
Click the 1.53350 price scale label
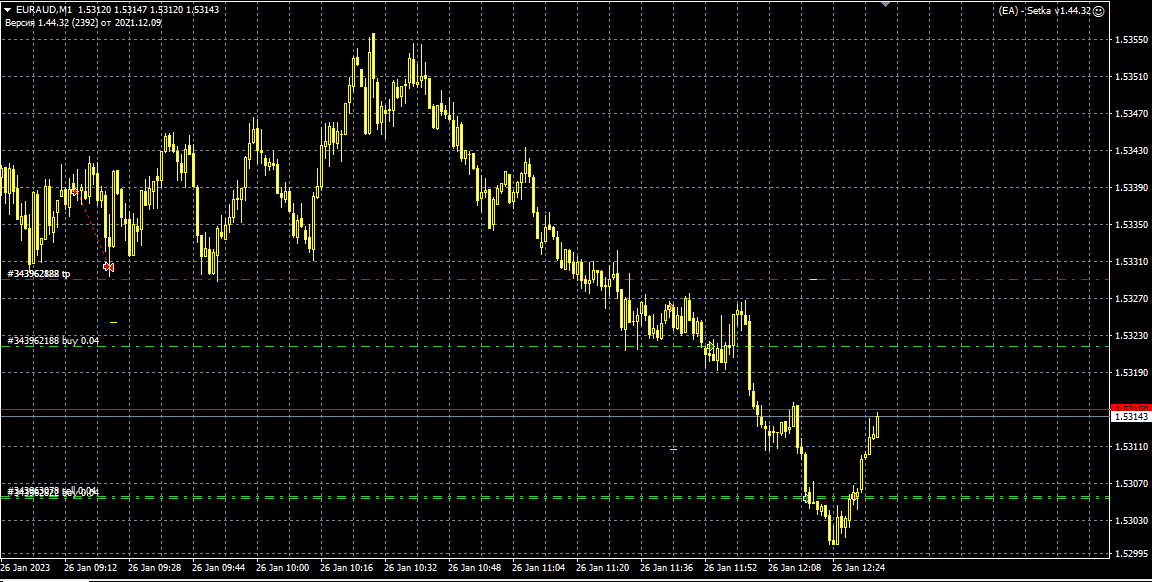pyautogui.click(x=1131, y=224)
